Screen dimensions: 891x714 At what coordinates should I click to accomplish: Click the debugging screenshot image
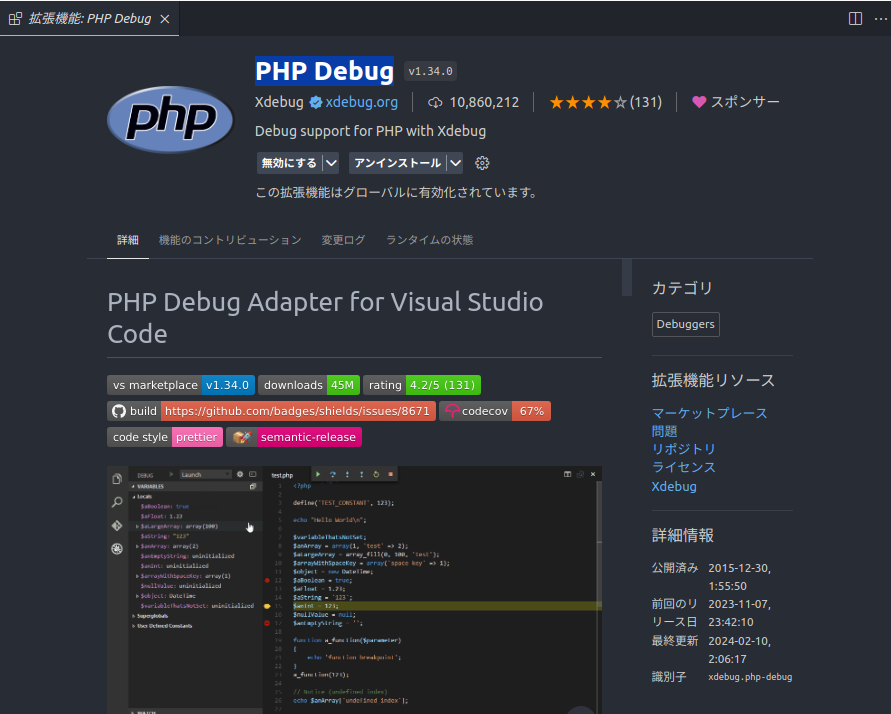pos(354,590)
